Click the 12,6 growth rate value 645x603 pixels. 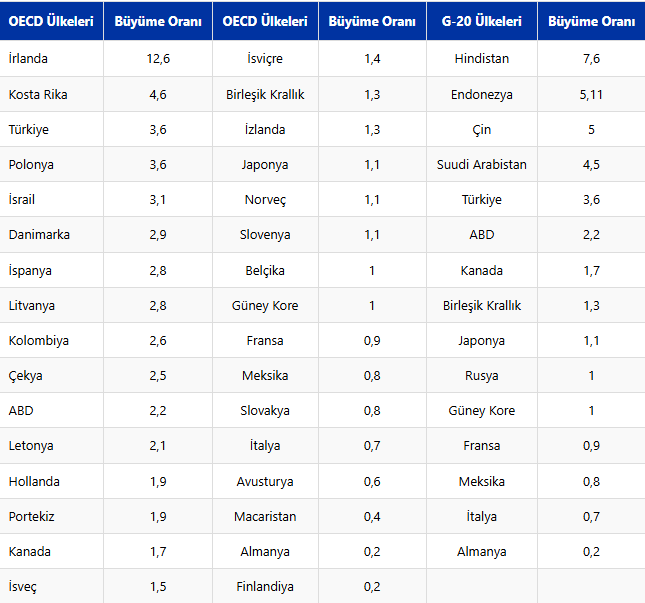[x=158, y=59]
